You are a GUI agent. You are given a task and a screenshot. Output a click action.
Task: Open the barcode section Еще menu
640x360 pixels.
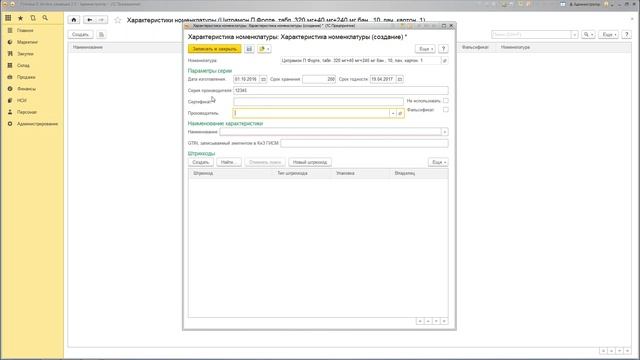(x=438, y=162)
